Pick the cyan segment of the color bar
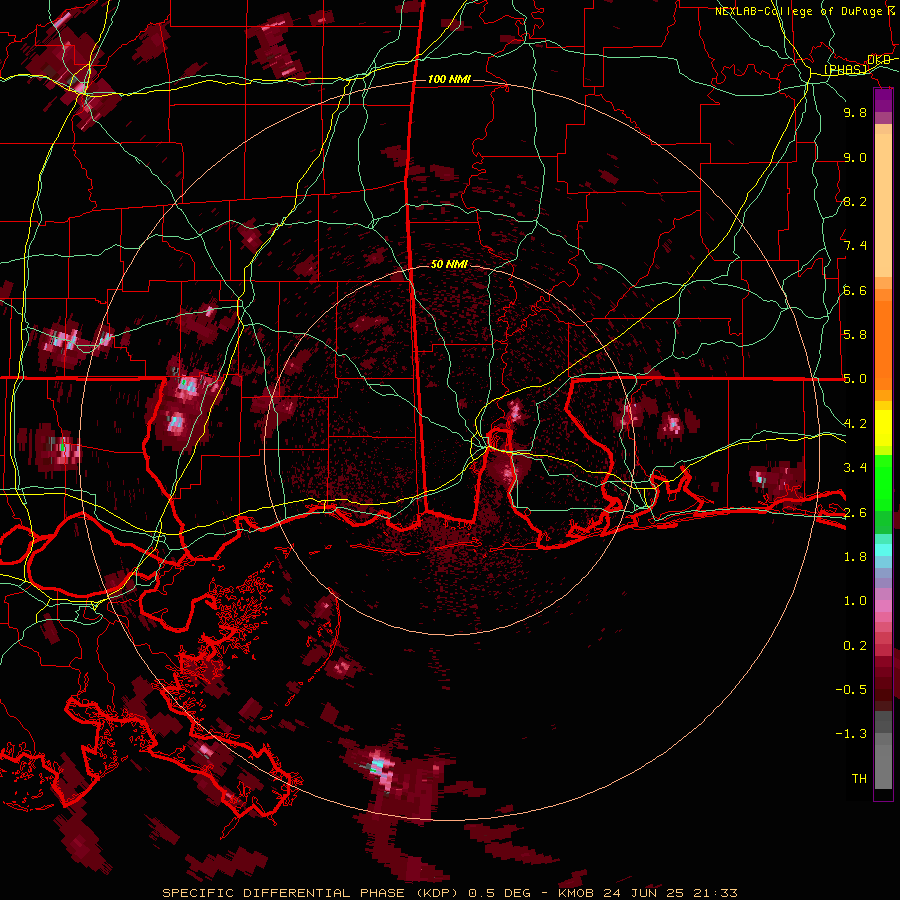Viewport: 900px width, 900px height. pos(883,549)
